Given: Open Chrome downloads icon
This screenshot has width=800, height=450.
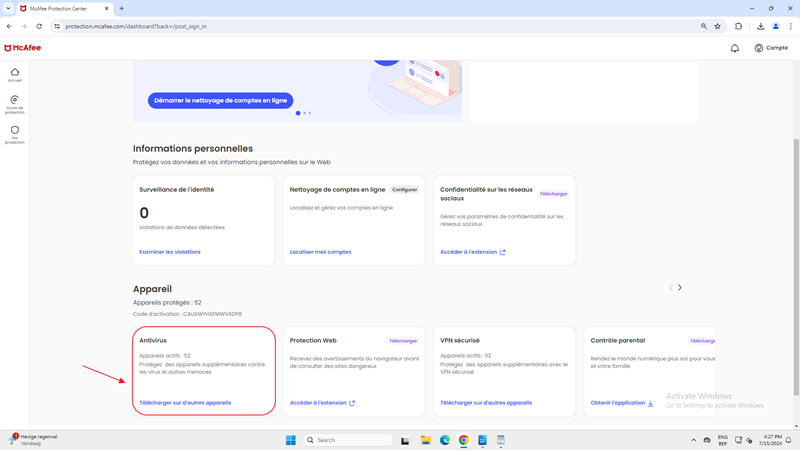Looking at the screenshot, I should [760, 26].
